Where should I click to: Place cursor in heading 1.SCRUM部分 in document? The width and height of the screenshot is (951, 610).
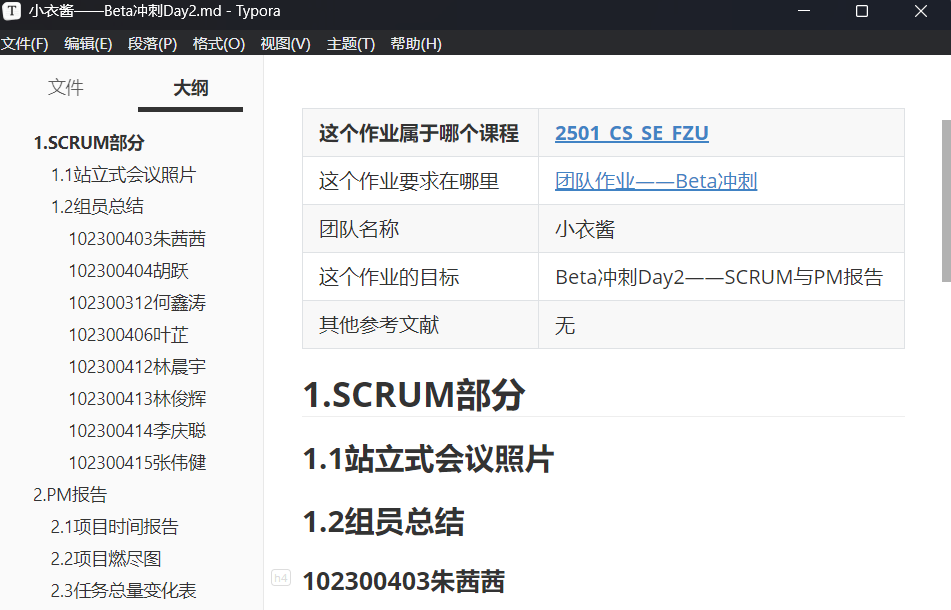pyautogui.click(x=414, y=395)
